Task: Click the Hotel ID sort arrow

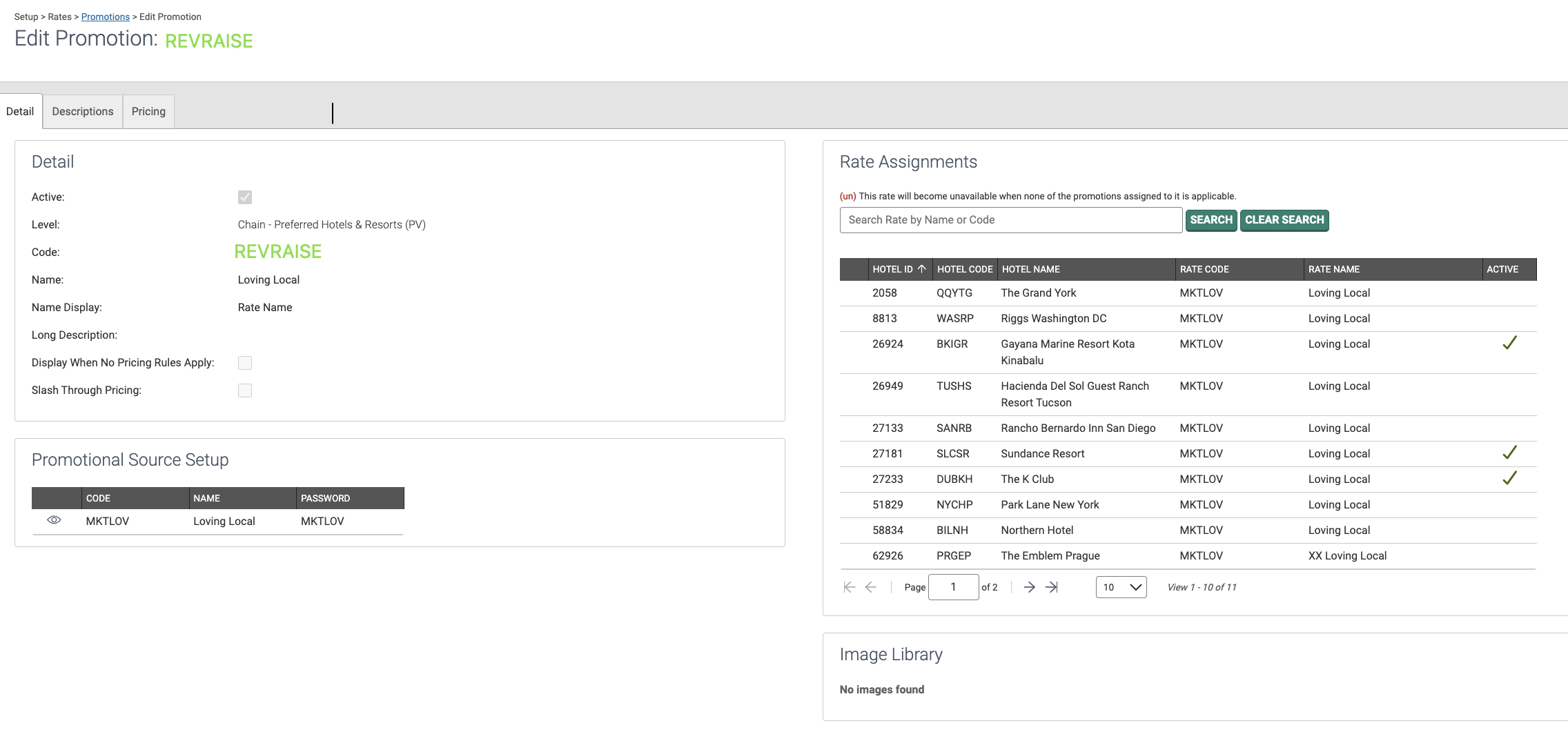Action: pyautogui.click(x=921, y=269)
